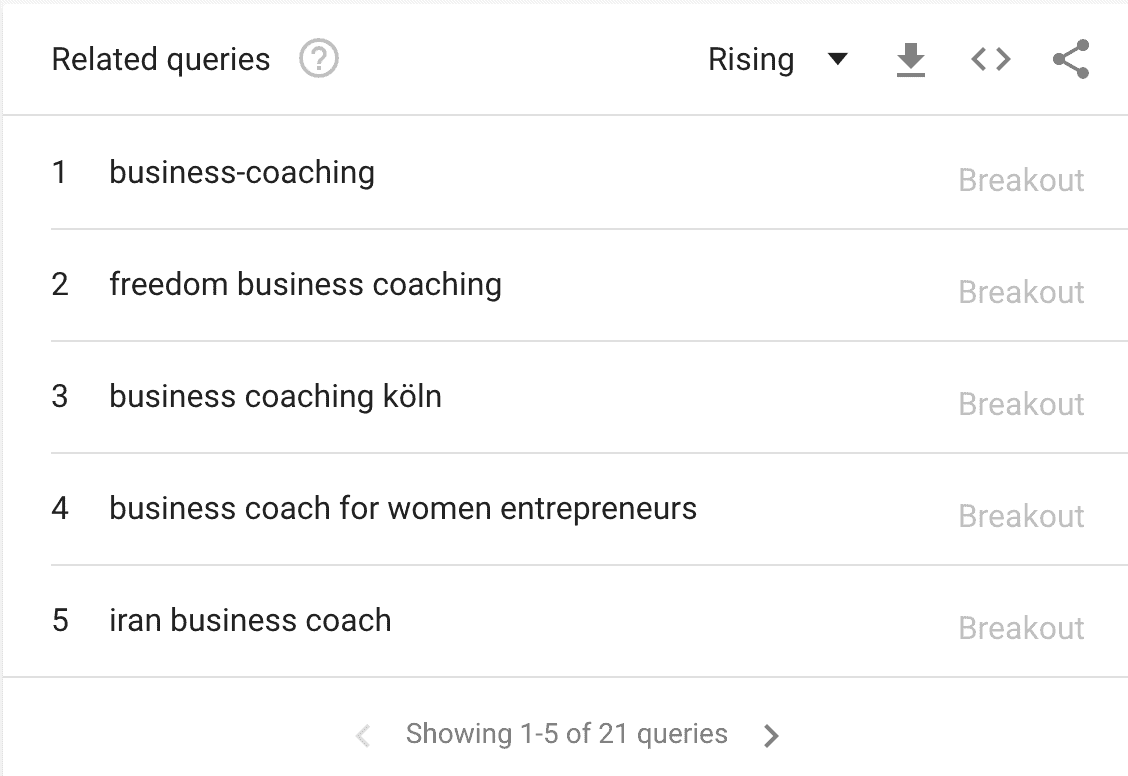Click Breakout value for freedom business coaching
Viewport: 1128px width, 776px height.
click(1021, 292)
